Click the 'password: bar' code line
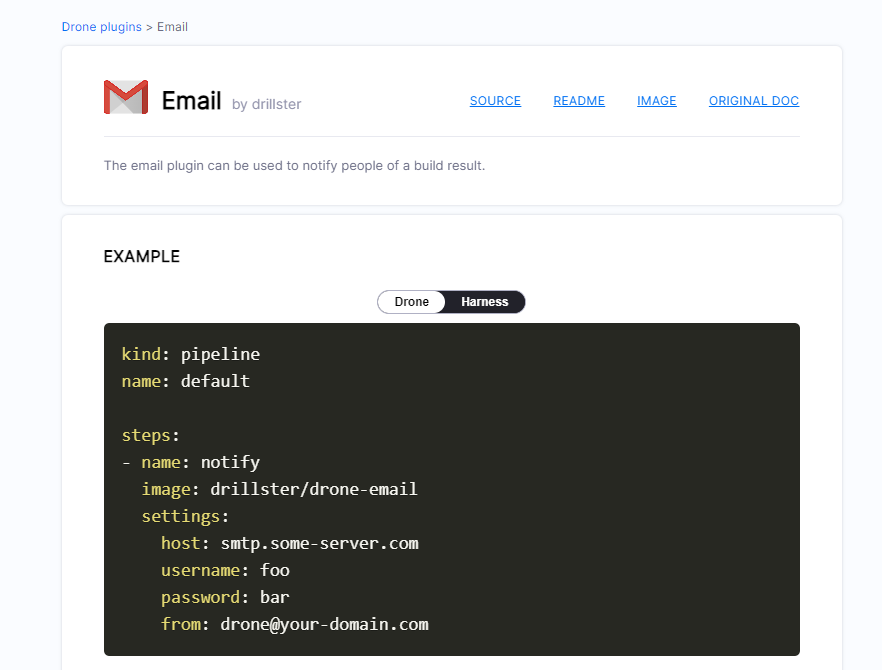Viewport: 882px width, 670px height. tap(225, 597)
